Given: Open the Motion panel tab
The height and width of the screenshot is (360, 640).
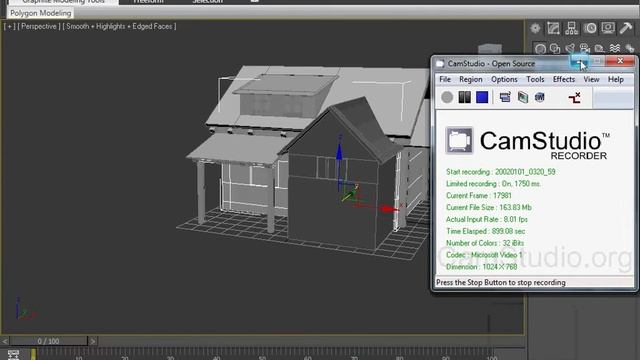Looking at the screenshot, I should click(590, 28).
